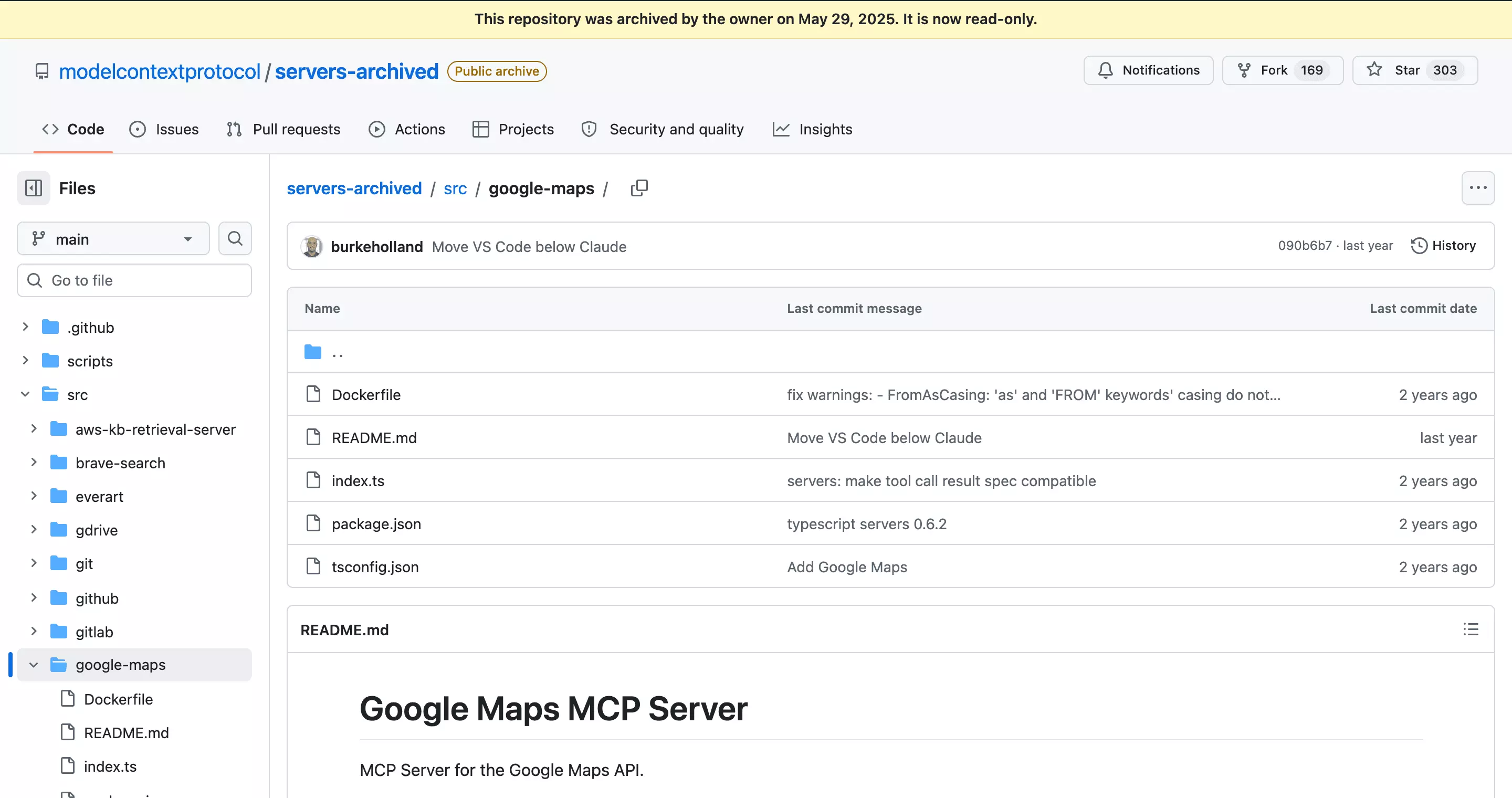Click the file icon beside tsconfig.json row
The height and width of the screenshot is (798, 1512).
(x=313, y=566)
